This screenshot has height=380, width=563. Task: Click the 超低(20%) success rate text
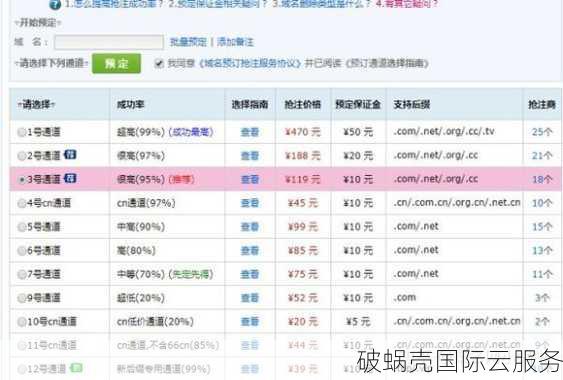[x=141, y=298]
